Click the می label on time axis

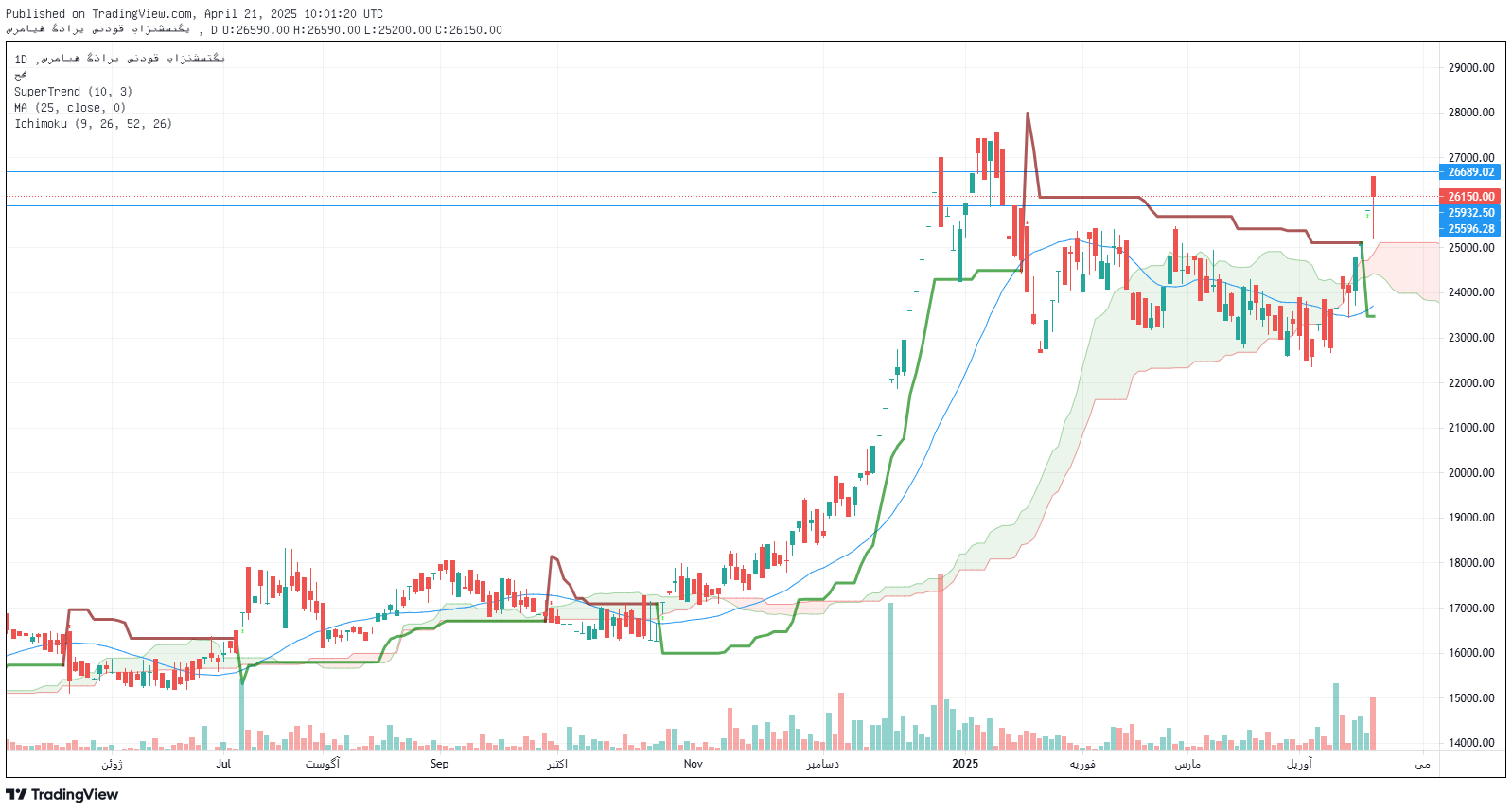click(1422, 764)
